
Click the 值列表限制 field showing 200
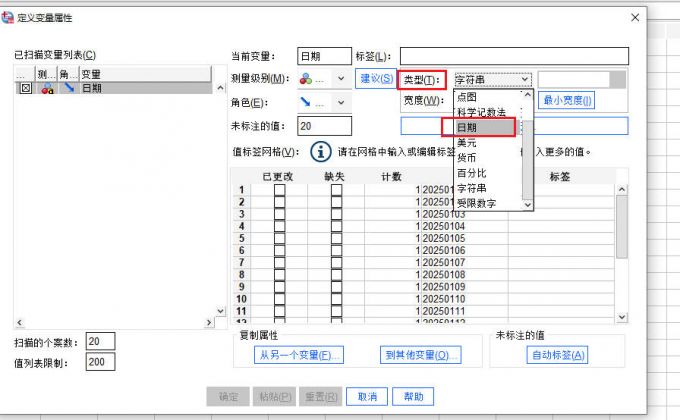pyautogui.click(x=101, y=362)
